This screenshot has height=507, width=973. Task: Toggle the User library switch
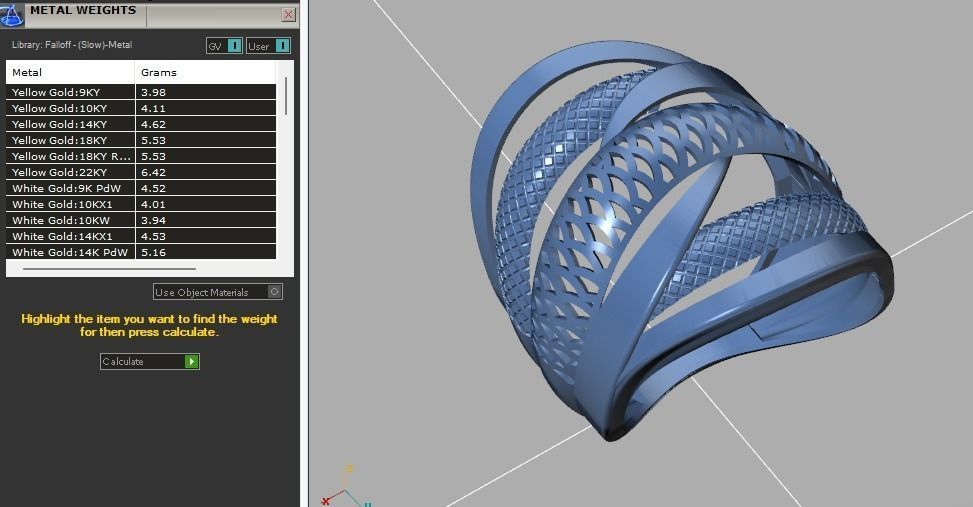pyautogui.click(x=268, y=46)
